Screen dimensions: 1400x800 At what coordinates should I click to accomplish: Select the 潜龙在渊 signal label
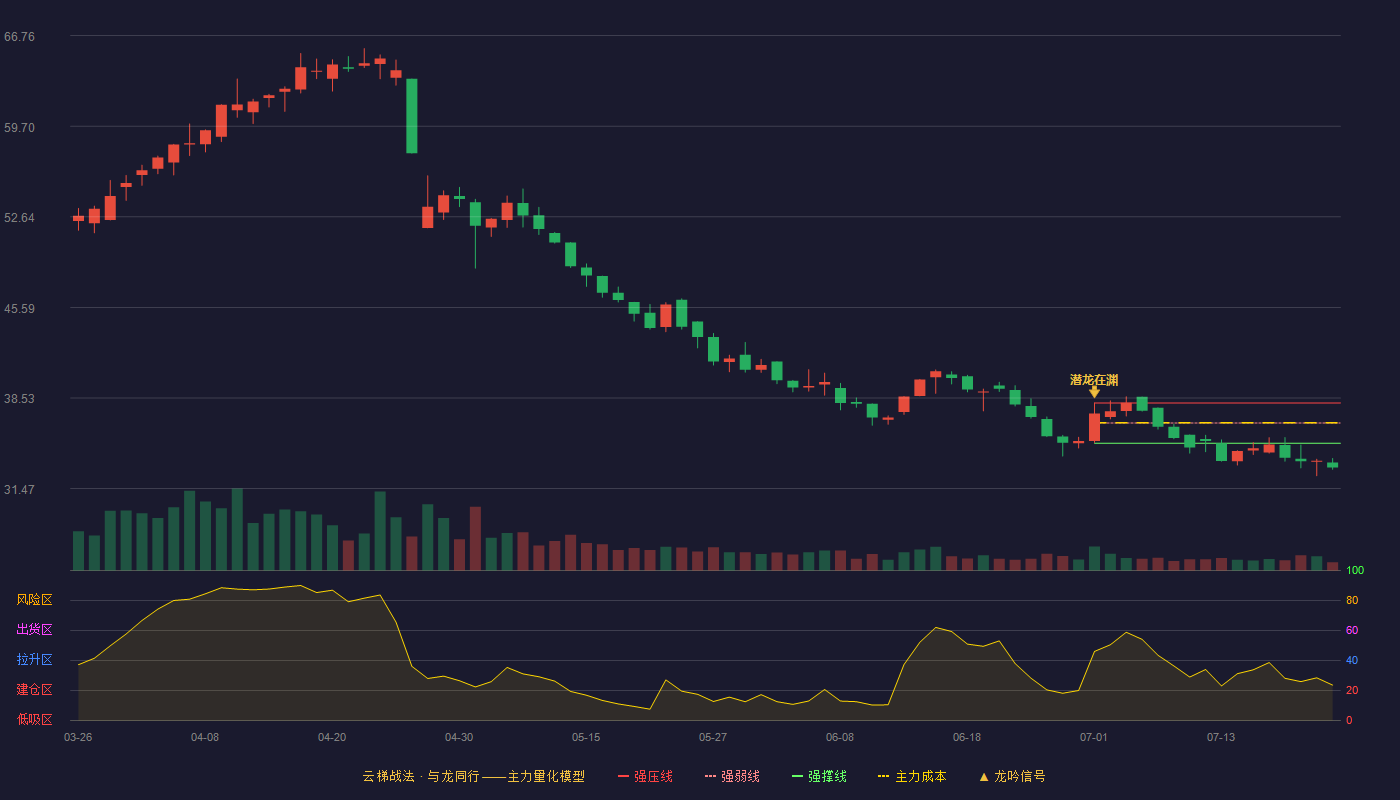1094,380
